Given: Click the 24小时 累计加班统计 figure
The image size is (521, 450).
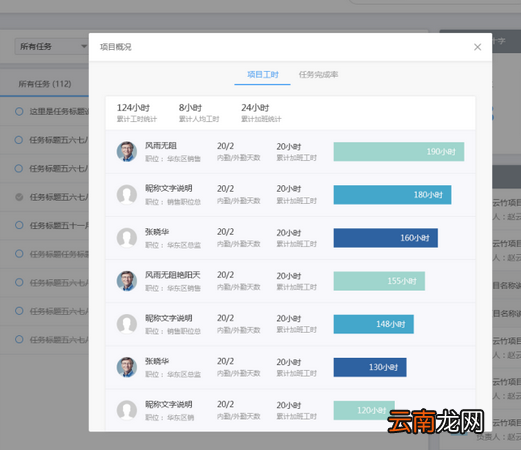Looking at the screenshot, I should pos(261,113).
